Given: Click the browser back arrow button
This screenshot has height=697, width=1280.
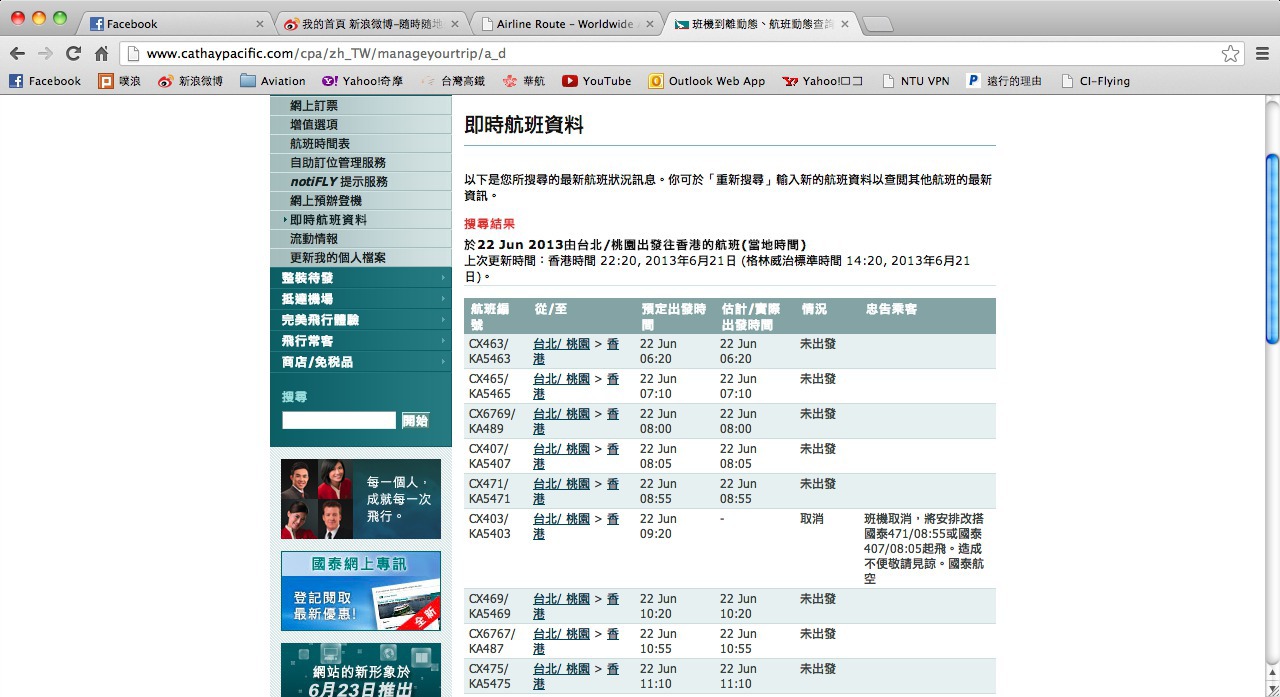Looking at the screenshot, I should click(18, 54).
